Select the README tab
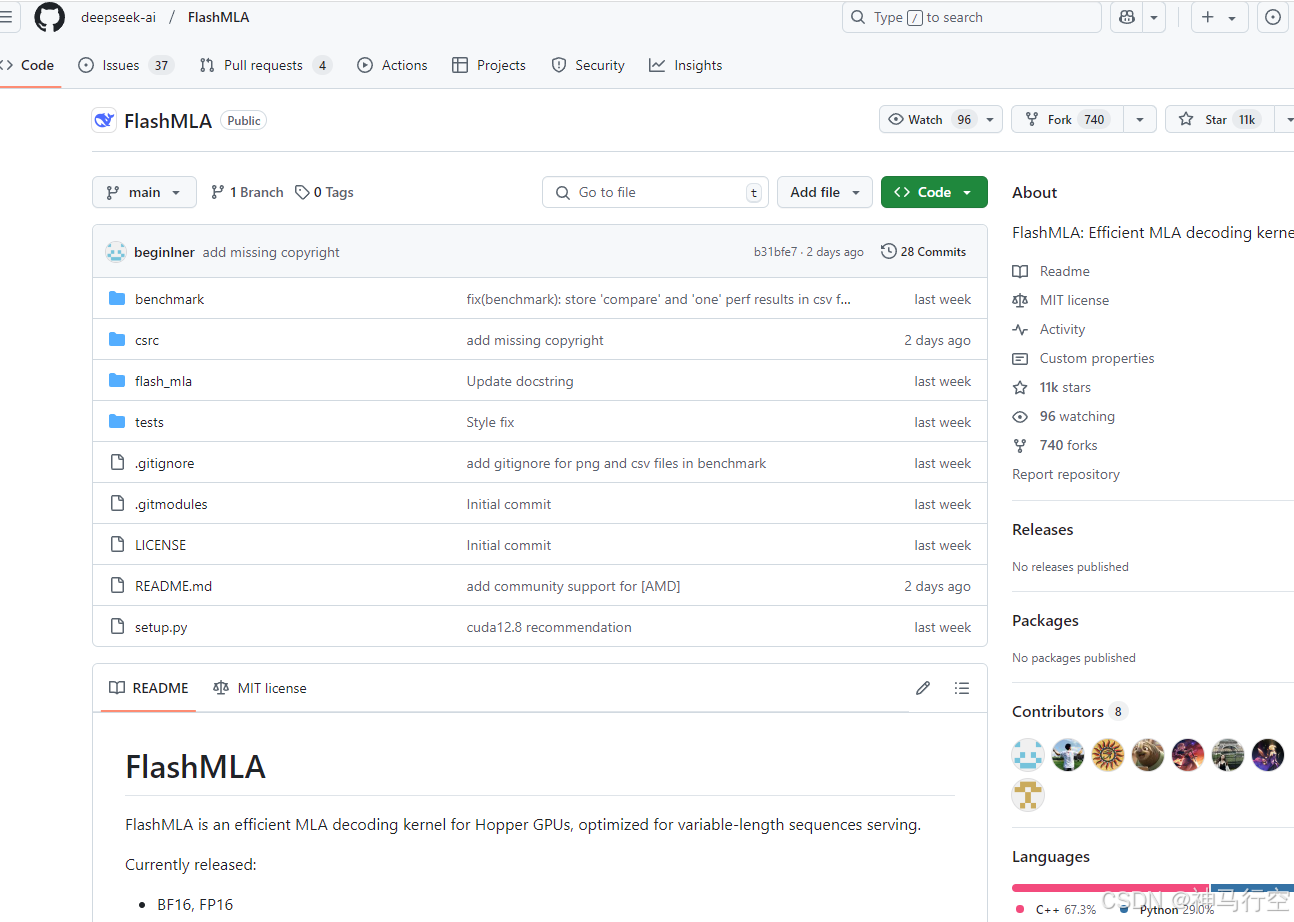Image resolution: width=1294 pixels, height=922 pixels. (x=148, y=688)
